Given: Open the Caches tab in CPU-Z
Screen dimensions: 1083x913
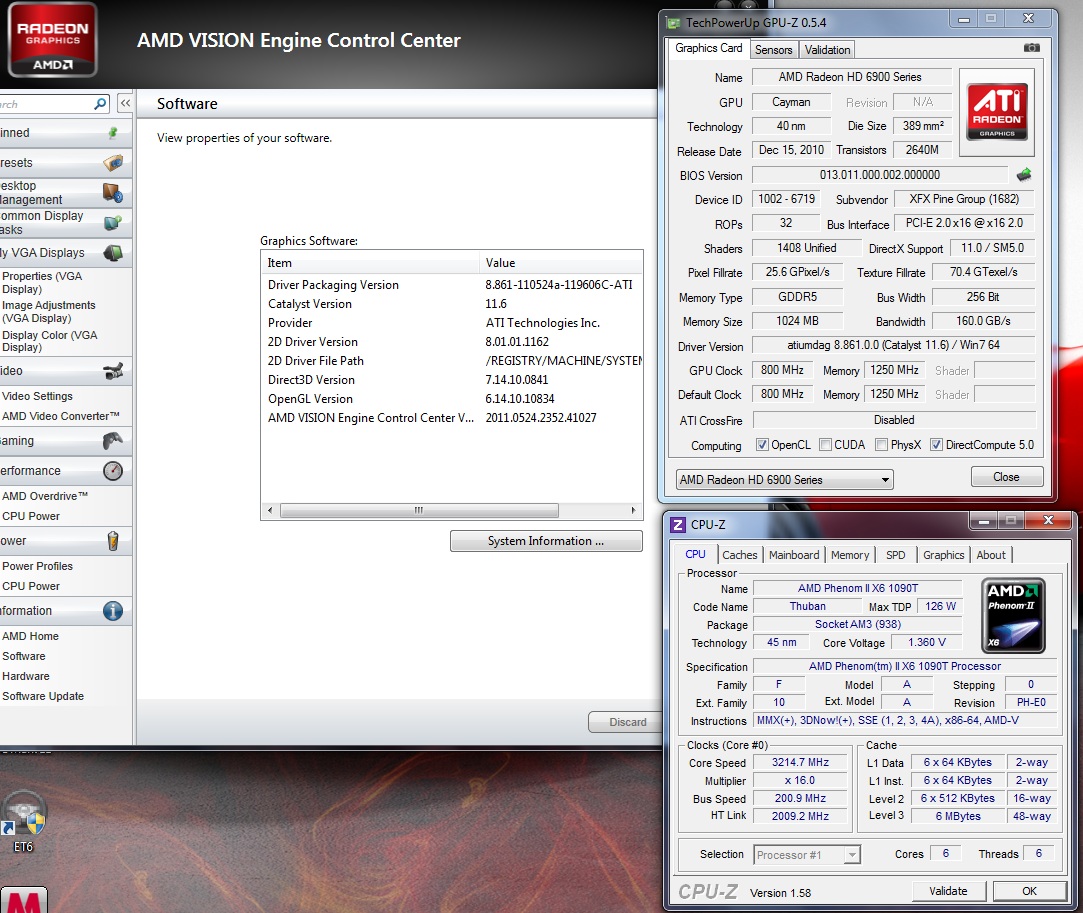Looking at the screenshot, I should (x=740, y=555).
